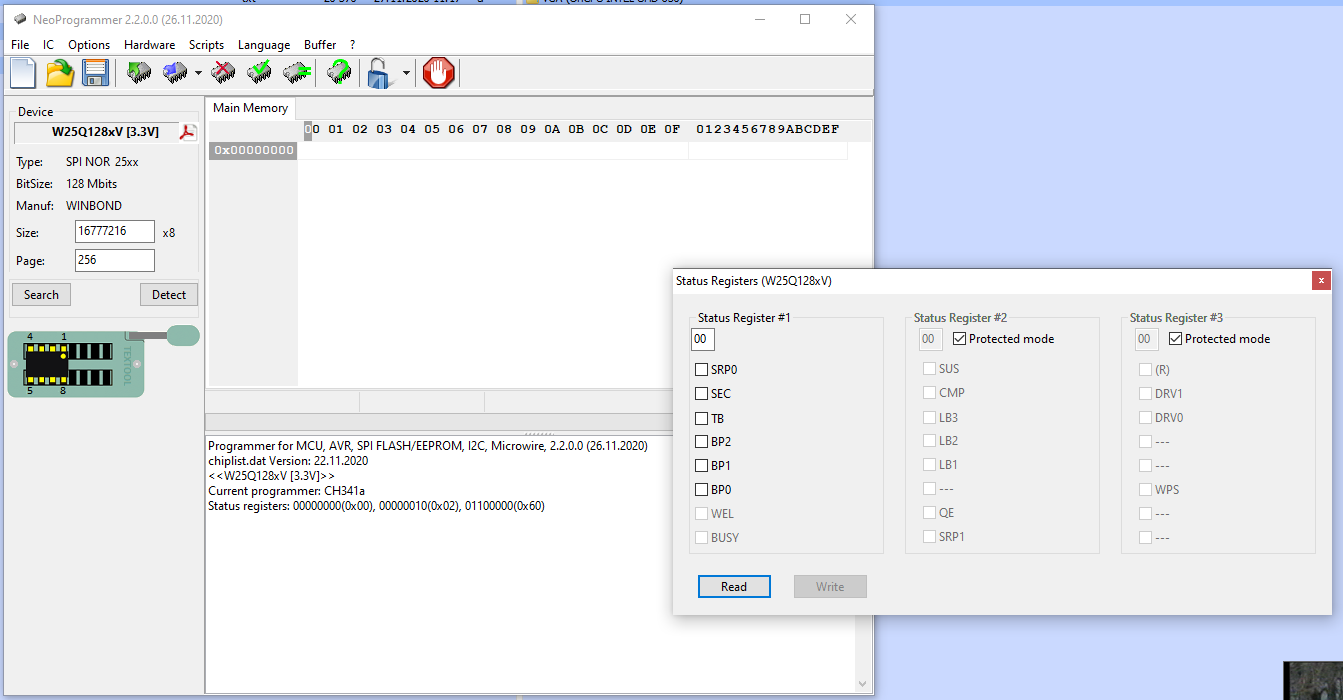Click log scrollbar down arrow
This screenshot has height=700, width=1343.
[864, 684]
